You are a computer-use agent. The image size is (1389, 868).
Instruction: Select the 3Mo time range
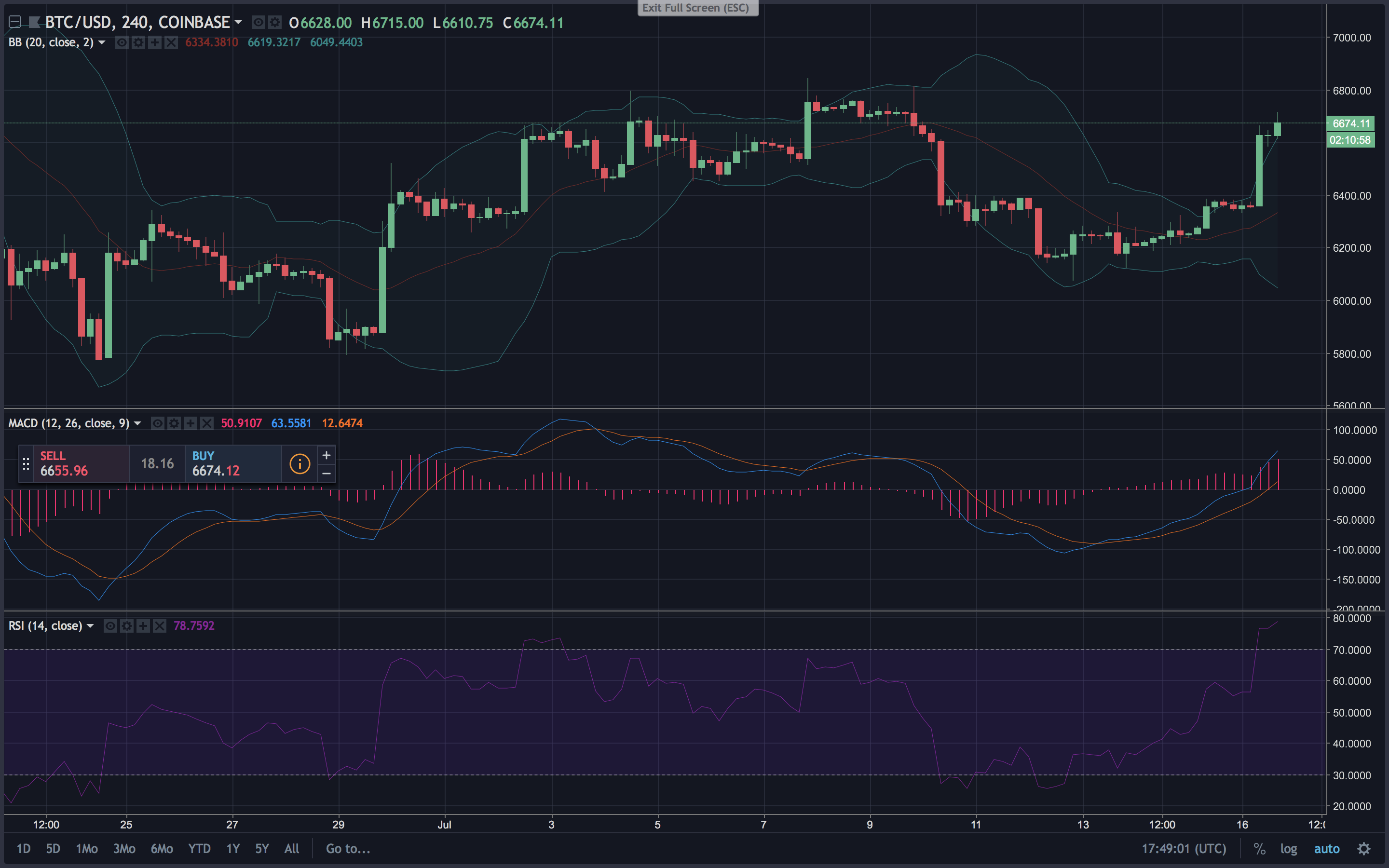tap(124, 849)
